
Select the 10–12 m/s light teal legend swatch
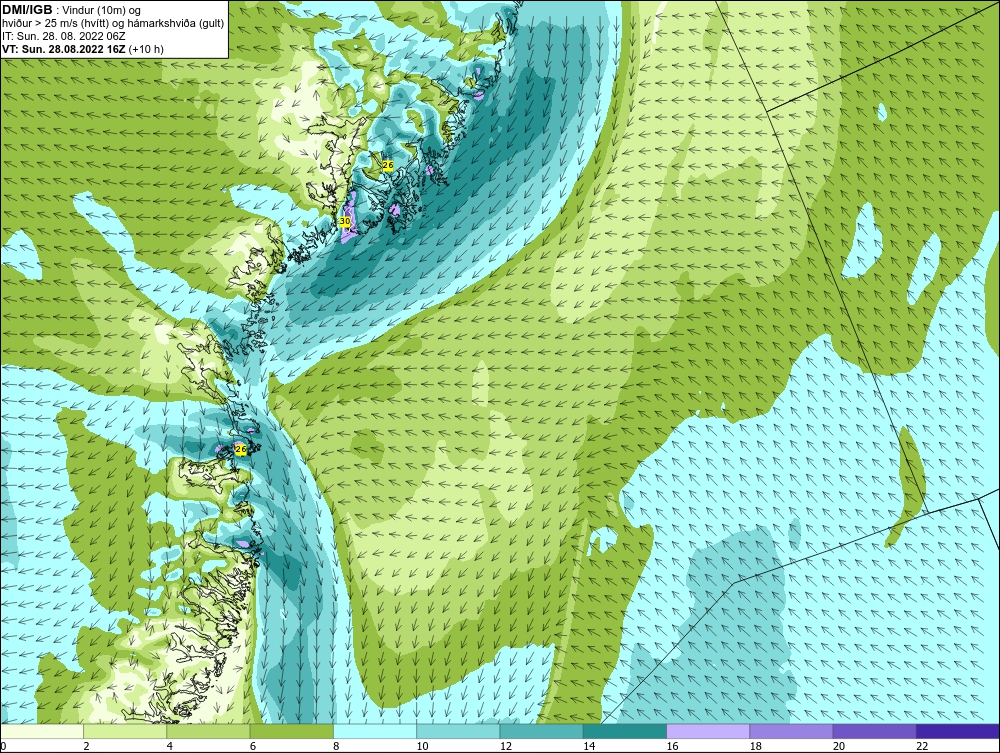(x=458, y=731)
